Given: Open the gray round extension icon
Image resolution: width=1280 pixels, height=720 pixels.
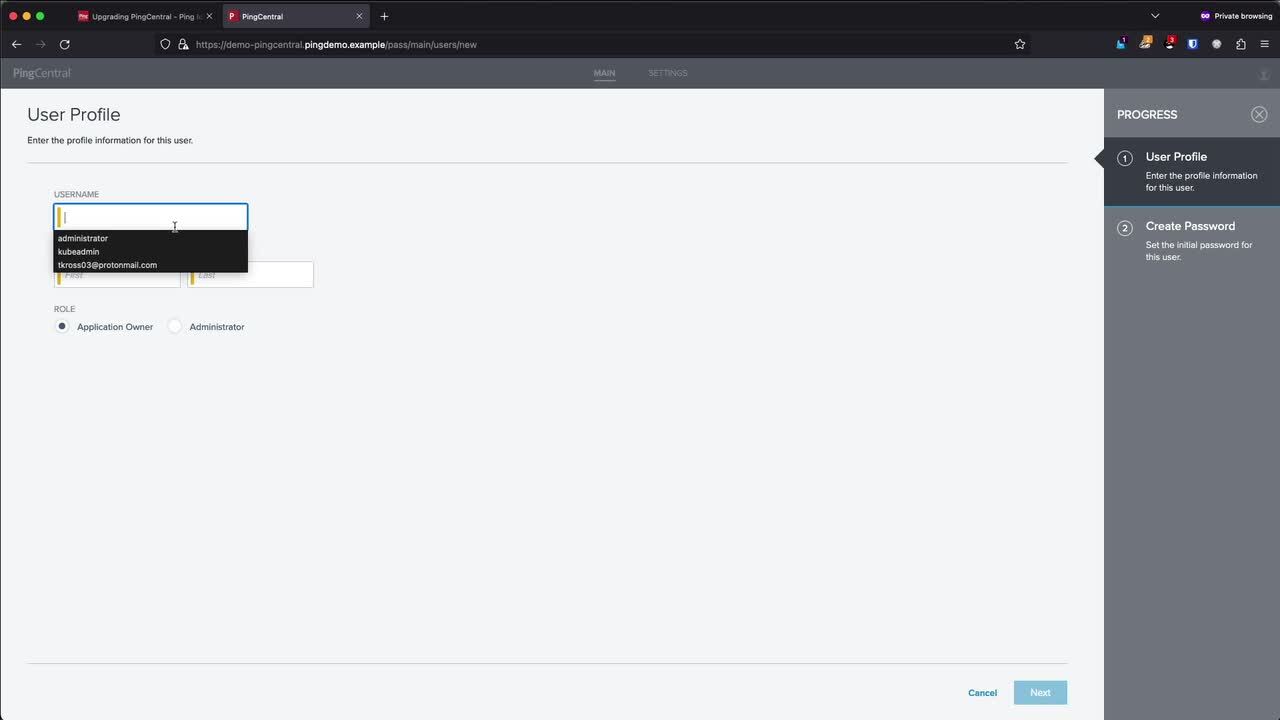Looking at the screenshot, I should pos(1217,44).
